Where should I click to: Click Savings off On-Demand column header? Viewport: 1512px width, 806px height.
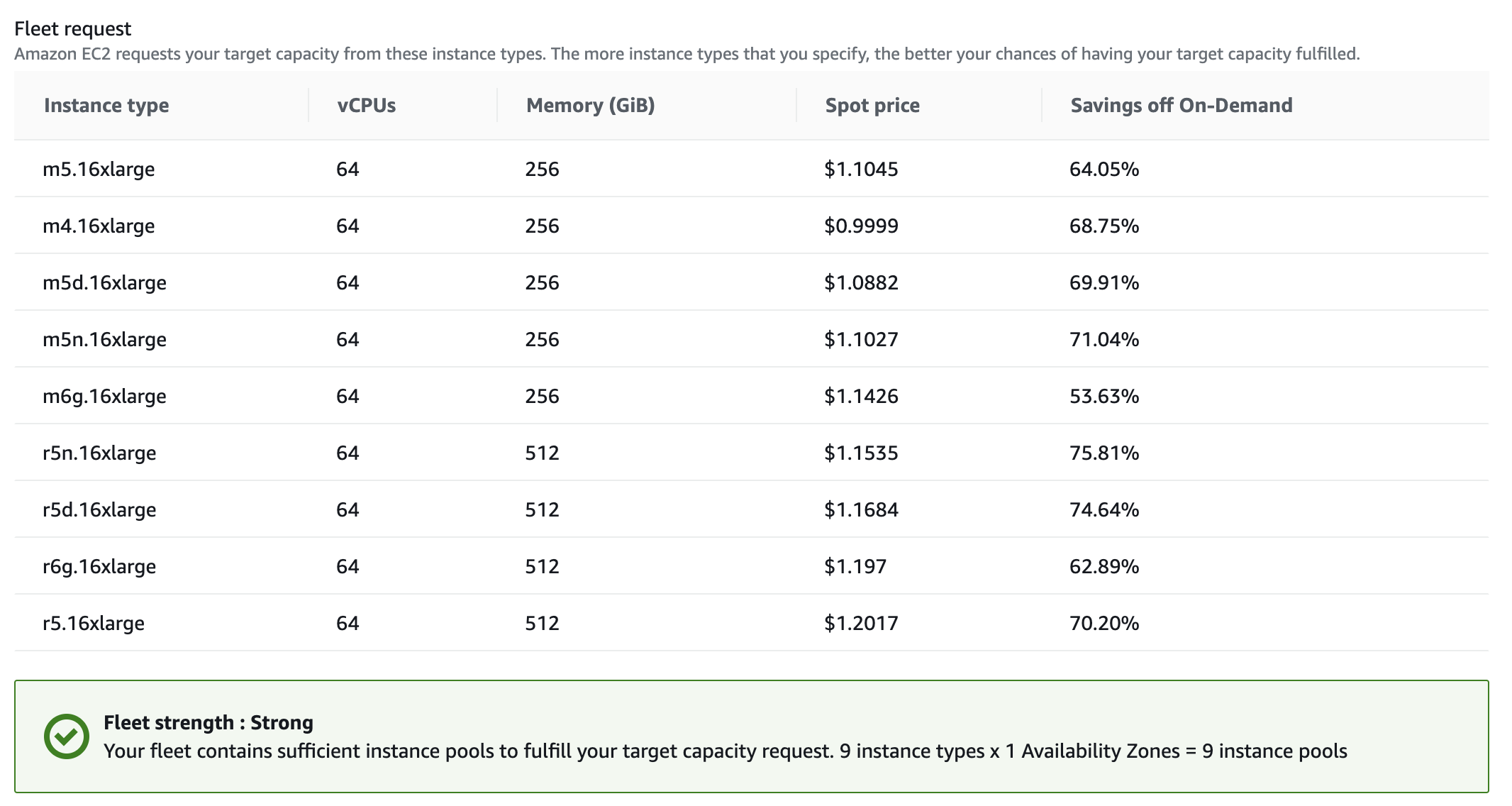click(x=1182, y=105)
